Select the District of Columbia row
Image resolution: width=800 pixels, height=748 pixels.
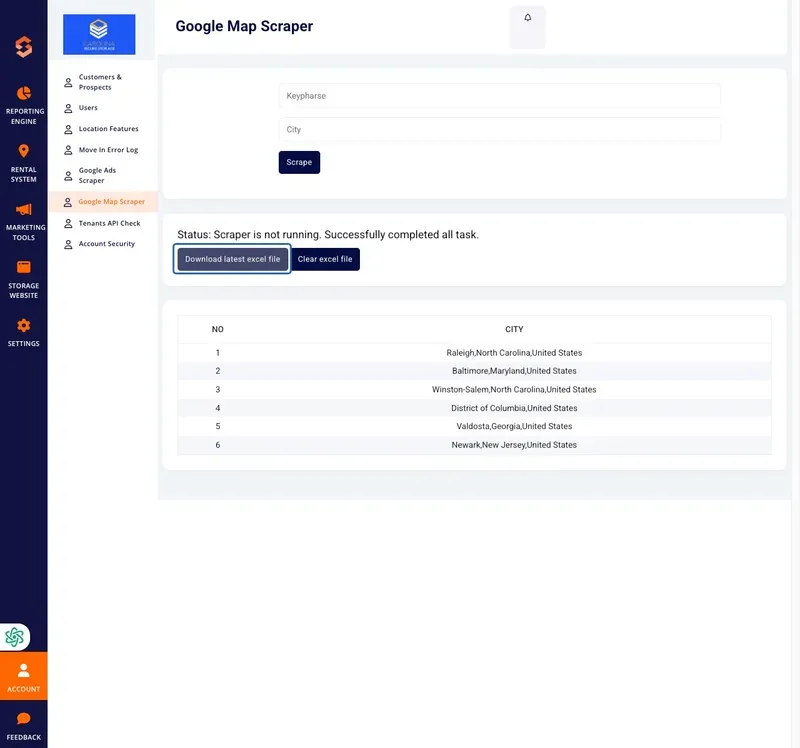(474, 408)
